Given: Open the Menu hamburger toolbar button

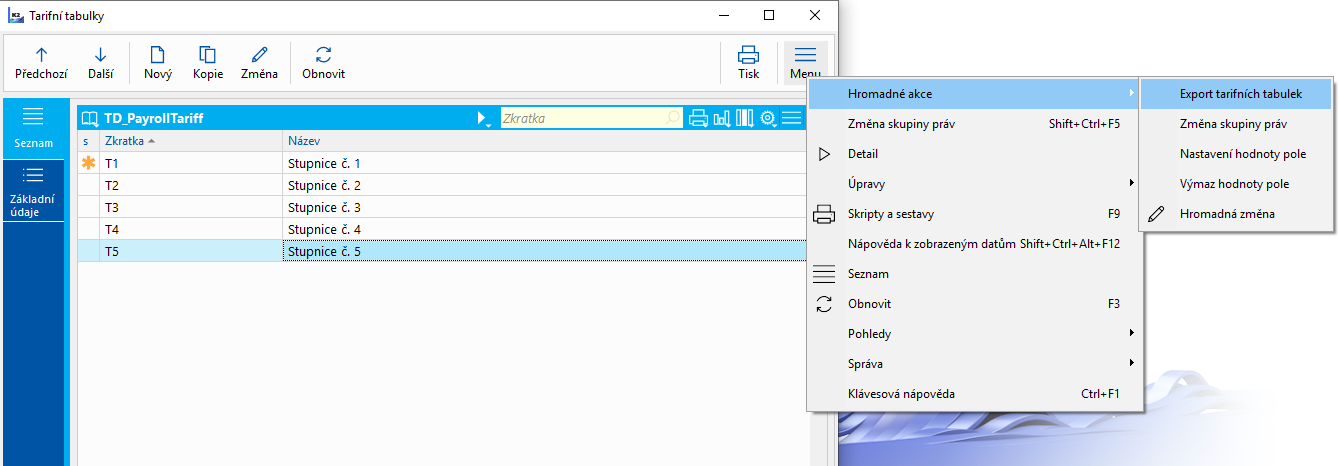Looking at the screenshot, I should pos(805,63).
